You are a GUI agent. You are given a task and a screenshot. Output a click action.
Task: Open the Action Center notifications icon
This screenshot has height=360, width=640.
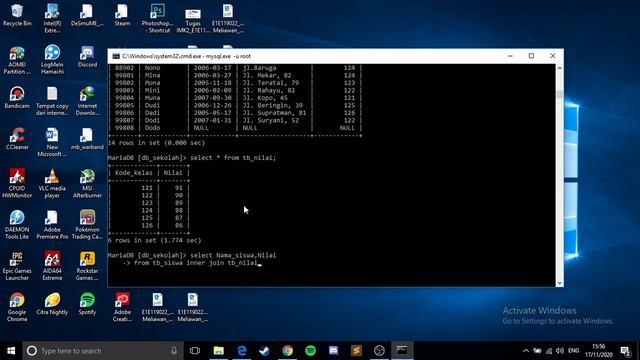[625, 351]
